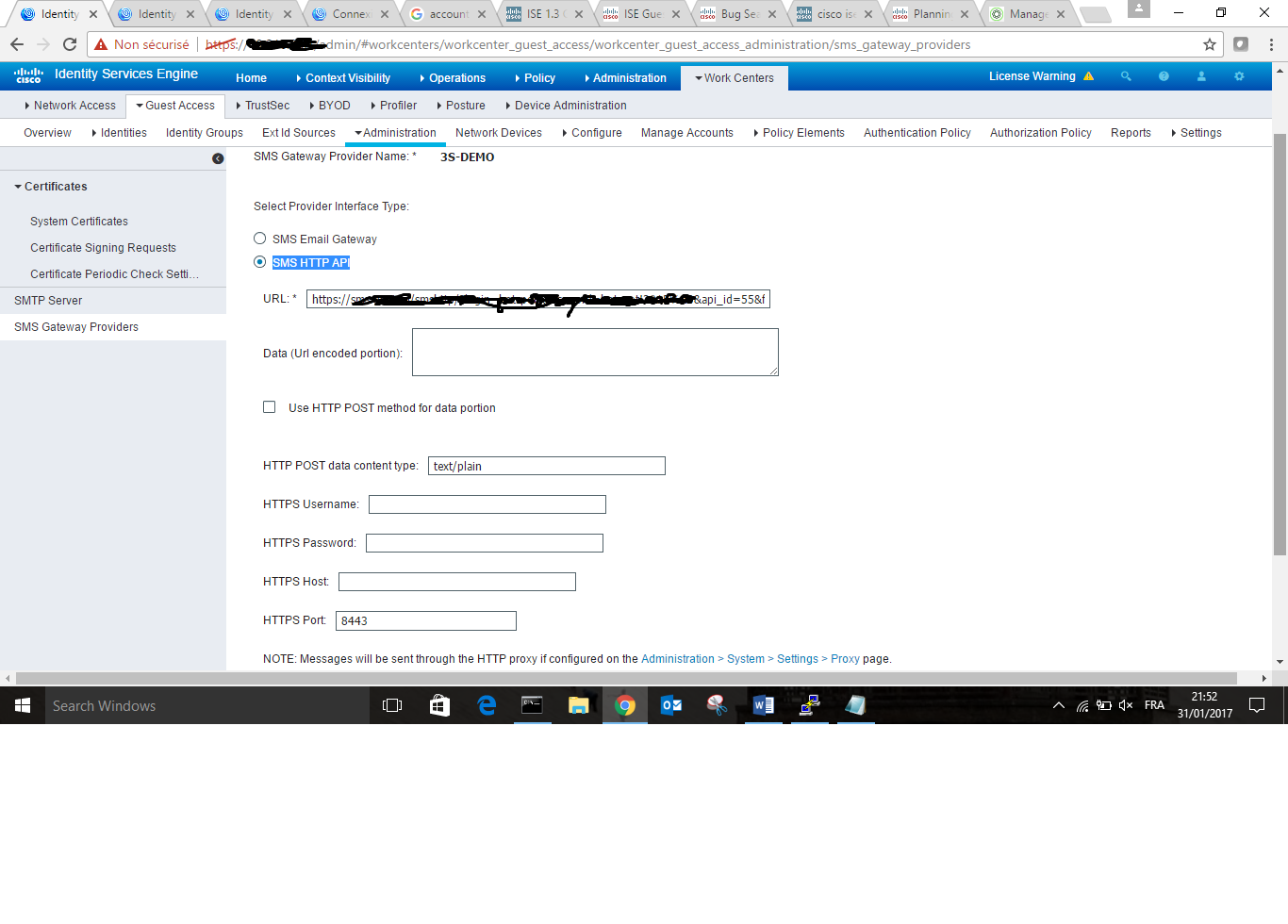Open the Windows Start menu
This screenshot has width=1288, height=924.
pyautogui.click(x=23, y=705)
